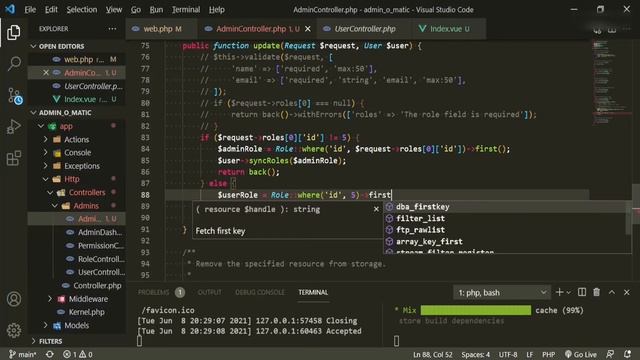640x360 pixels.
Task: Click the Ln 88, Col 52 cursor position
Action: tap(433, 354)
